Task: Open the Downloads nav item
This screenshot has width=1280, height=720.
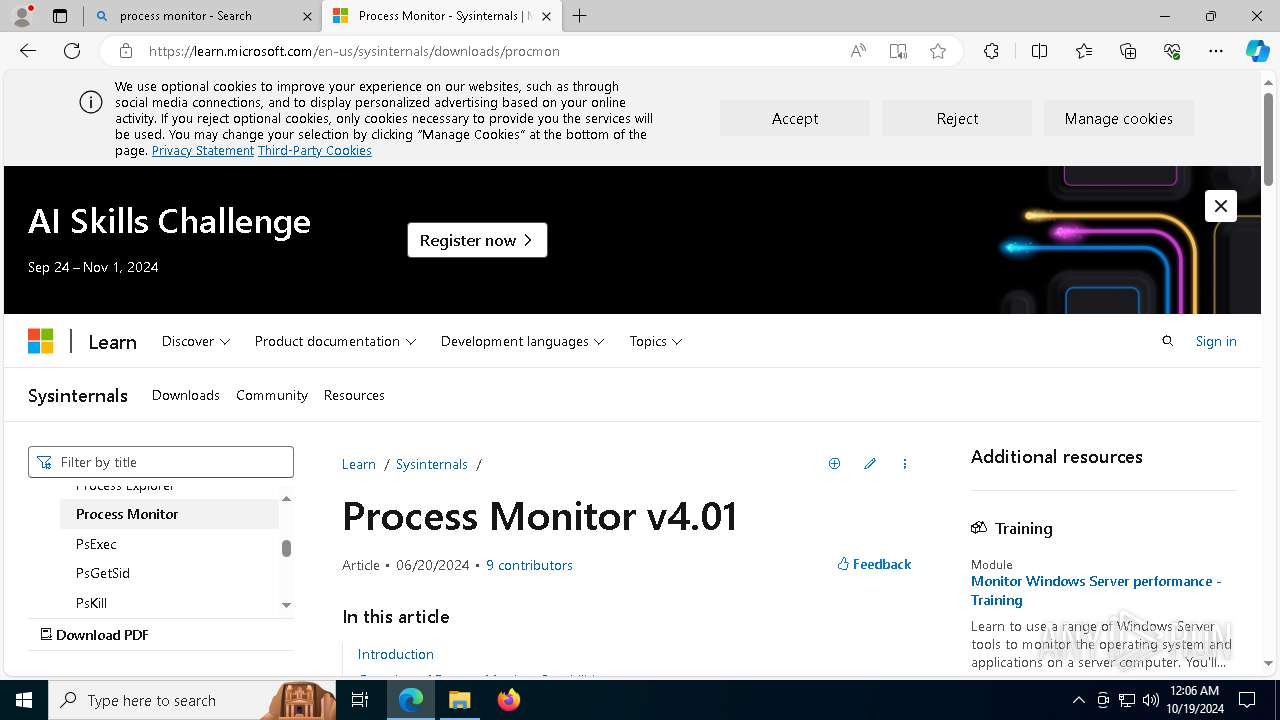Action: click(185, 395)
